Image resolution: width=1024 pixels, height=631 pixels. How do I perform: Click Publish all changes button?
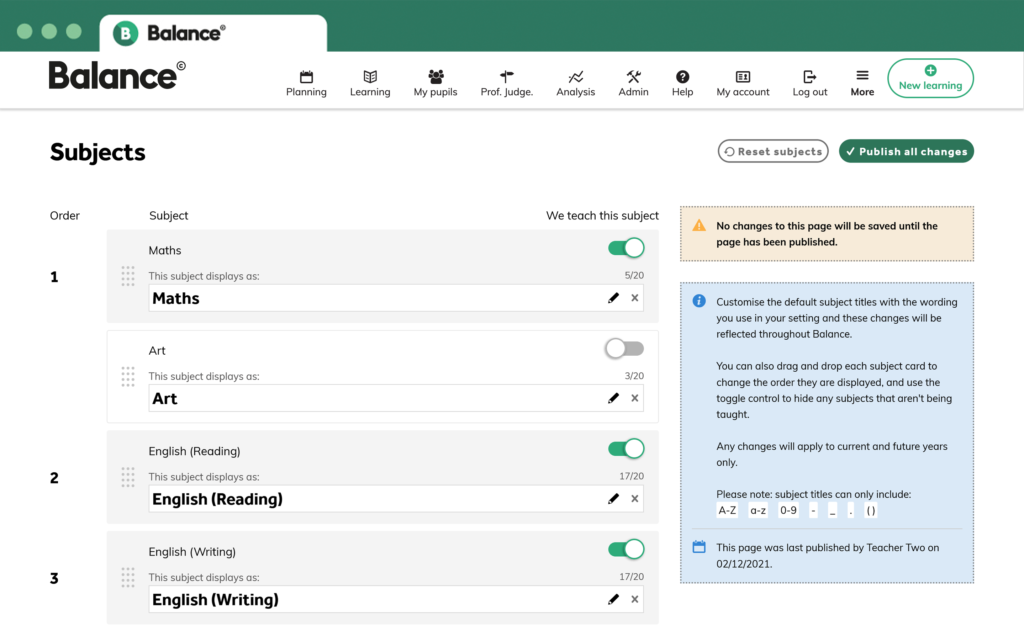(x=906, y=151)
